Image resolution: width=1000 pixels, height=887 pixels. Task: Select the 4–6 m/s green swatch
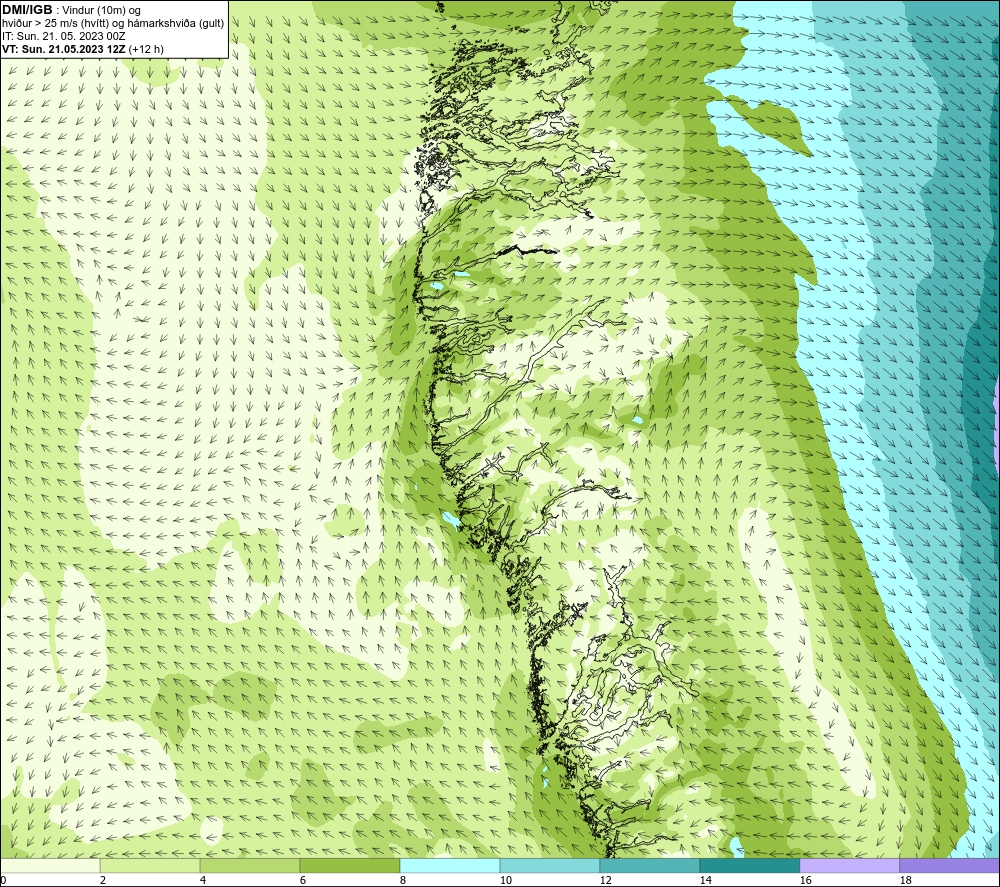pos(250,865)
